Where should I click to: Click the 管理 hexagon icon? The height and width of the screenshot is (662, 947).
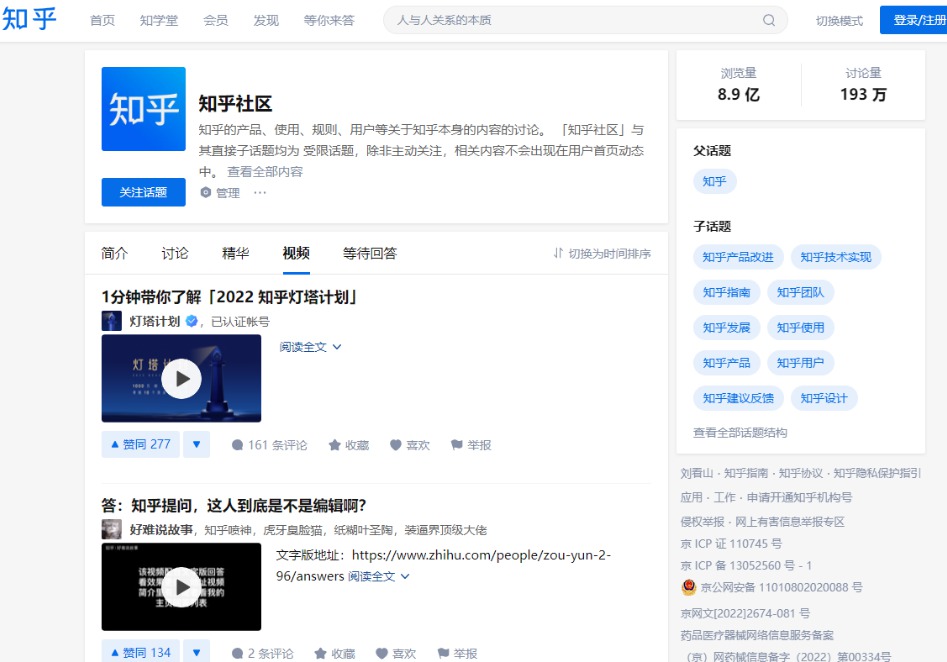click(206, 192)
